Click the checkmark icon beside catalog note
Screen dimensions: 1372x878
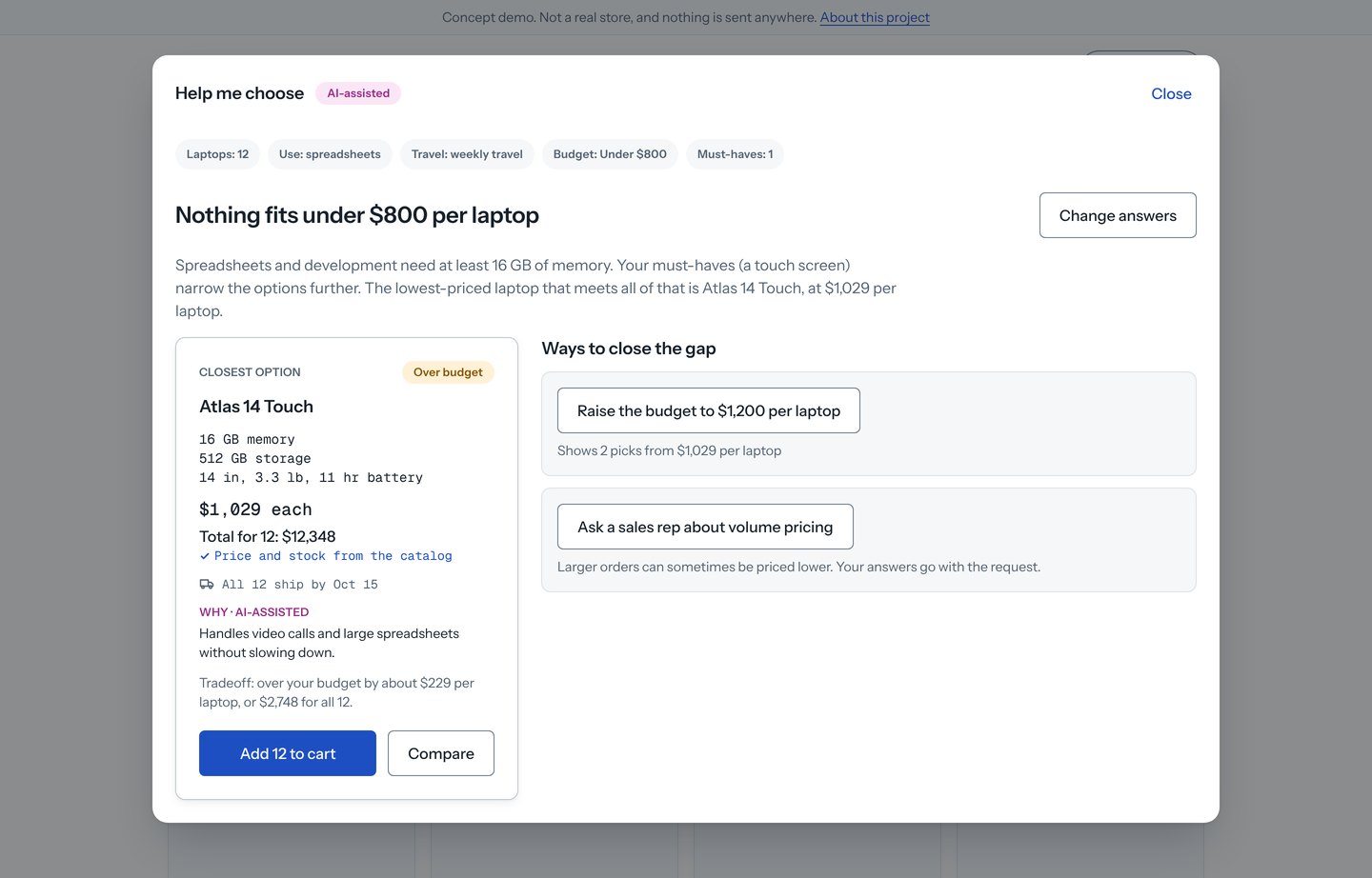tap(204, 556)
